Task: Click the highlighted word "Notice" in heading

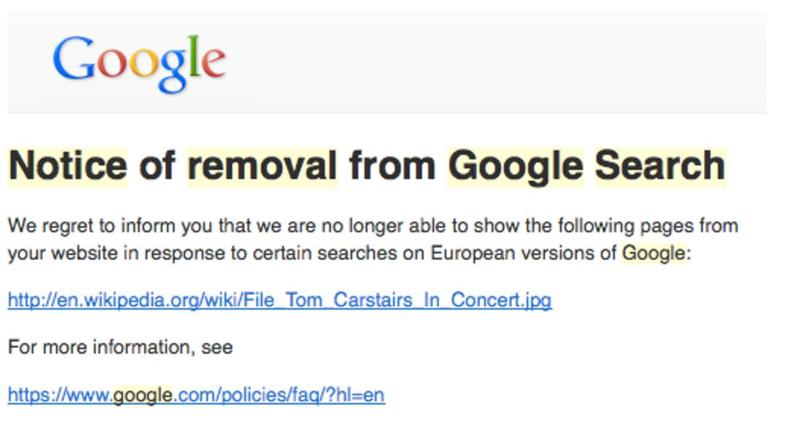Action: (x=68, y=166)
